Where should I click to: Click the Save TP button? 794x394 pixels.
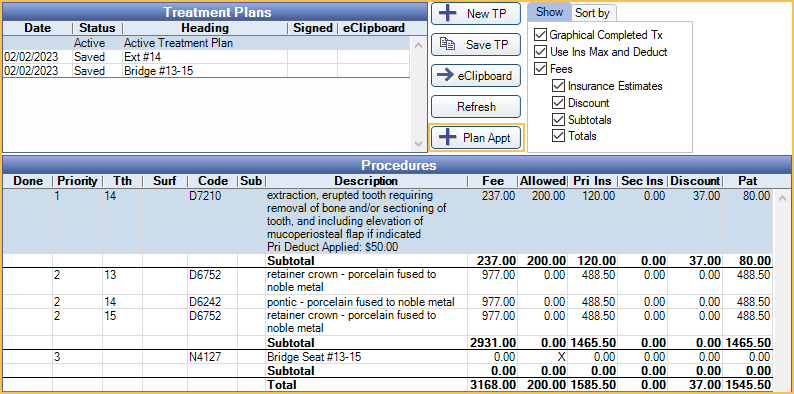[x=475, y=45]
